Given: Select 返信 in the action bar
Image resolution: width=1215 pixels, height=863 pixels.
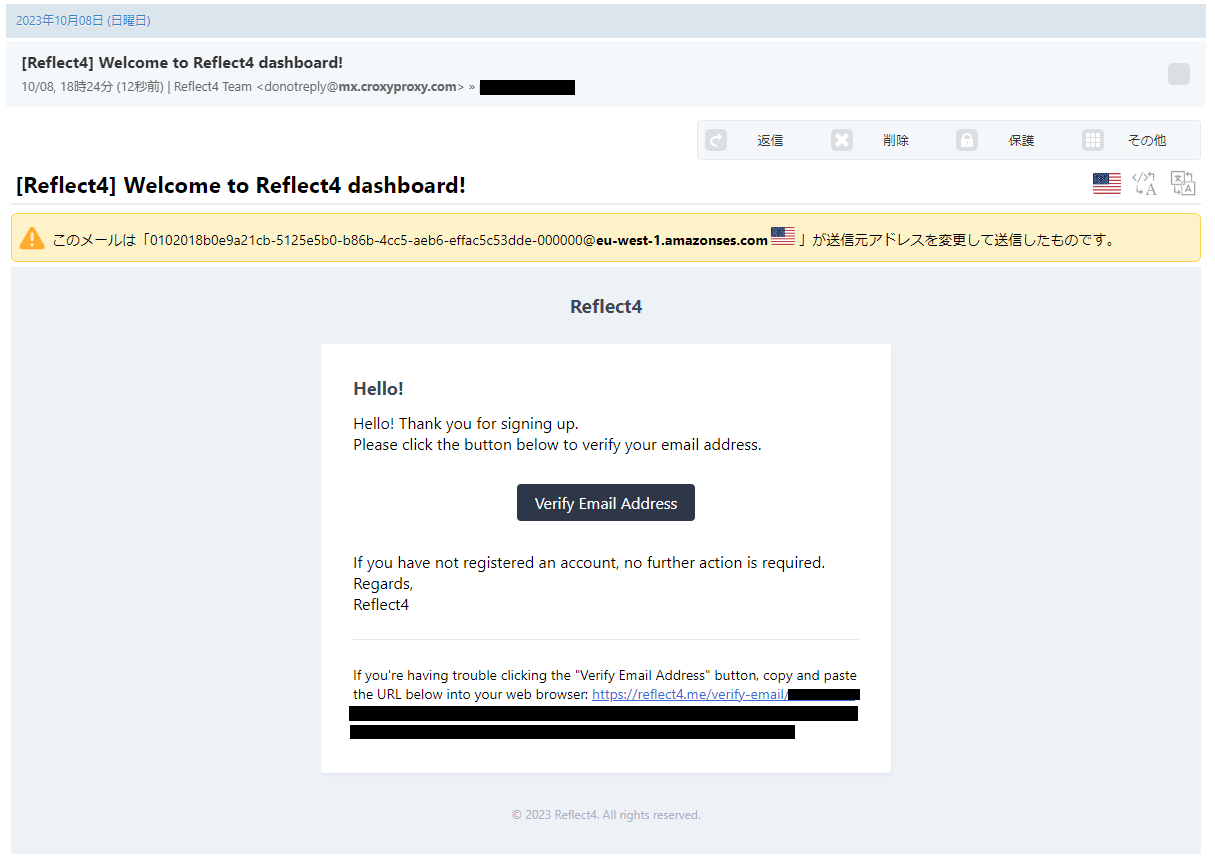Looking at the screenshot, I should 770,141.
